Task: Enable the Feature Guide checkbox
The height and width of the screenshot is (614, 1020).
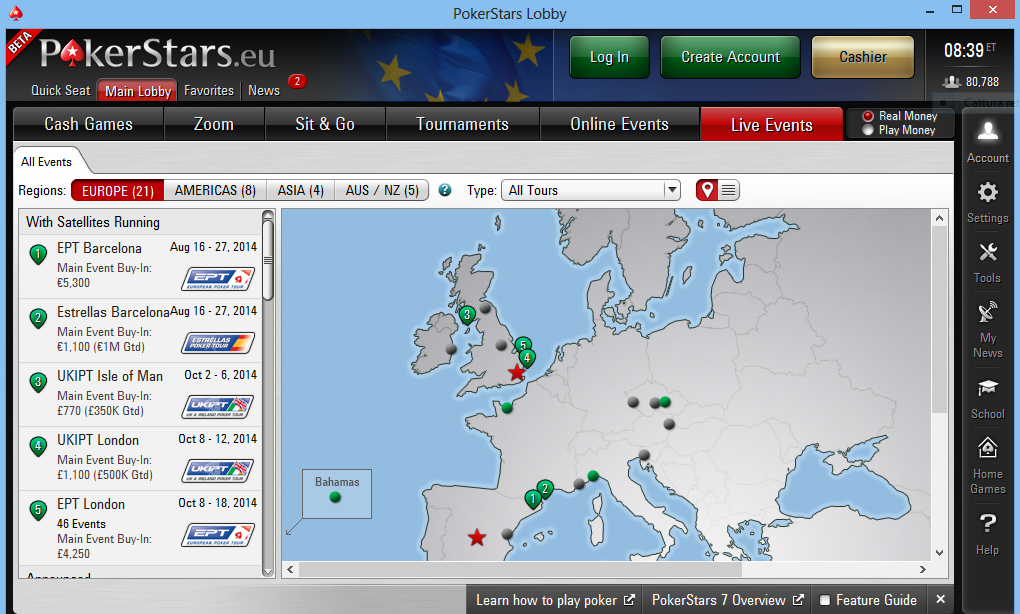Action: 825,600
